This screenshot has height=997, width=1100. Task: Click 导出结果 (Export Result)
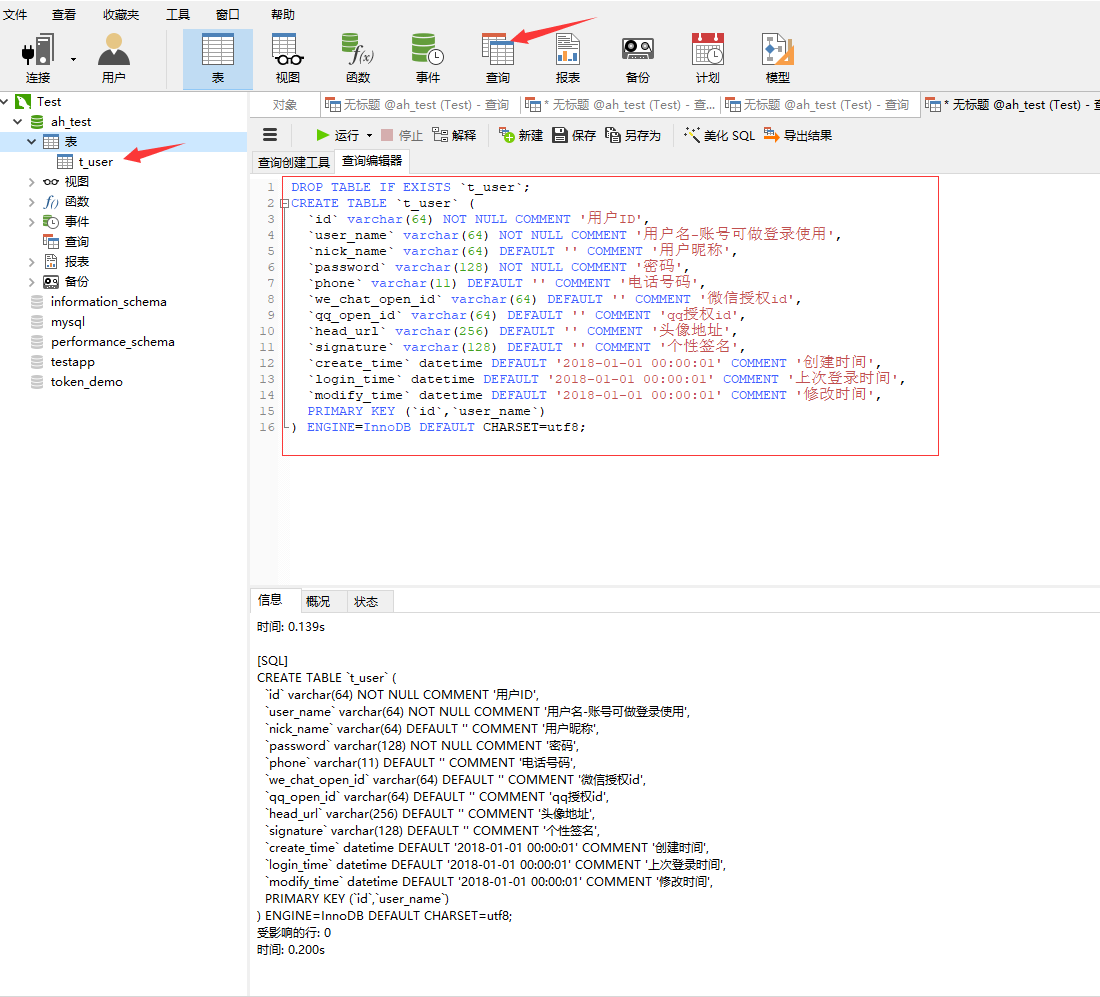798,135
